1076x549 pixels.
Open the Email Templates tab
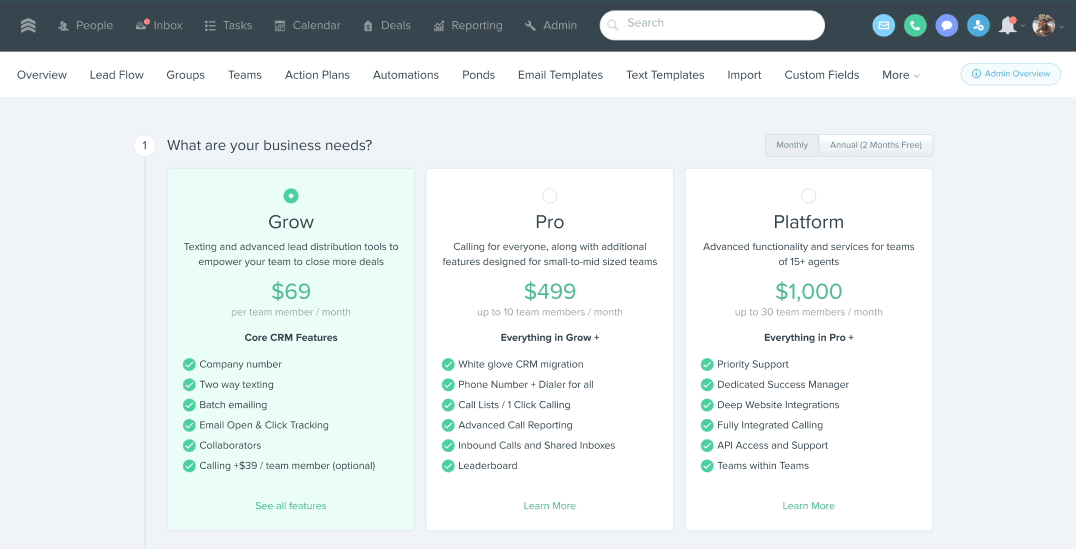[560, 75]
